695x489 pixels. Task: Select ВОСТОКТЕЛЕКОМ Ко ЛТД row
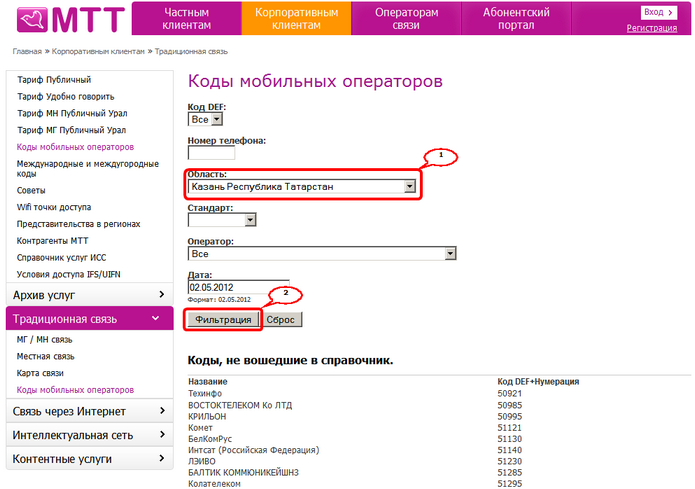(240, 405)
